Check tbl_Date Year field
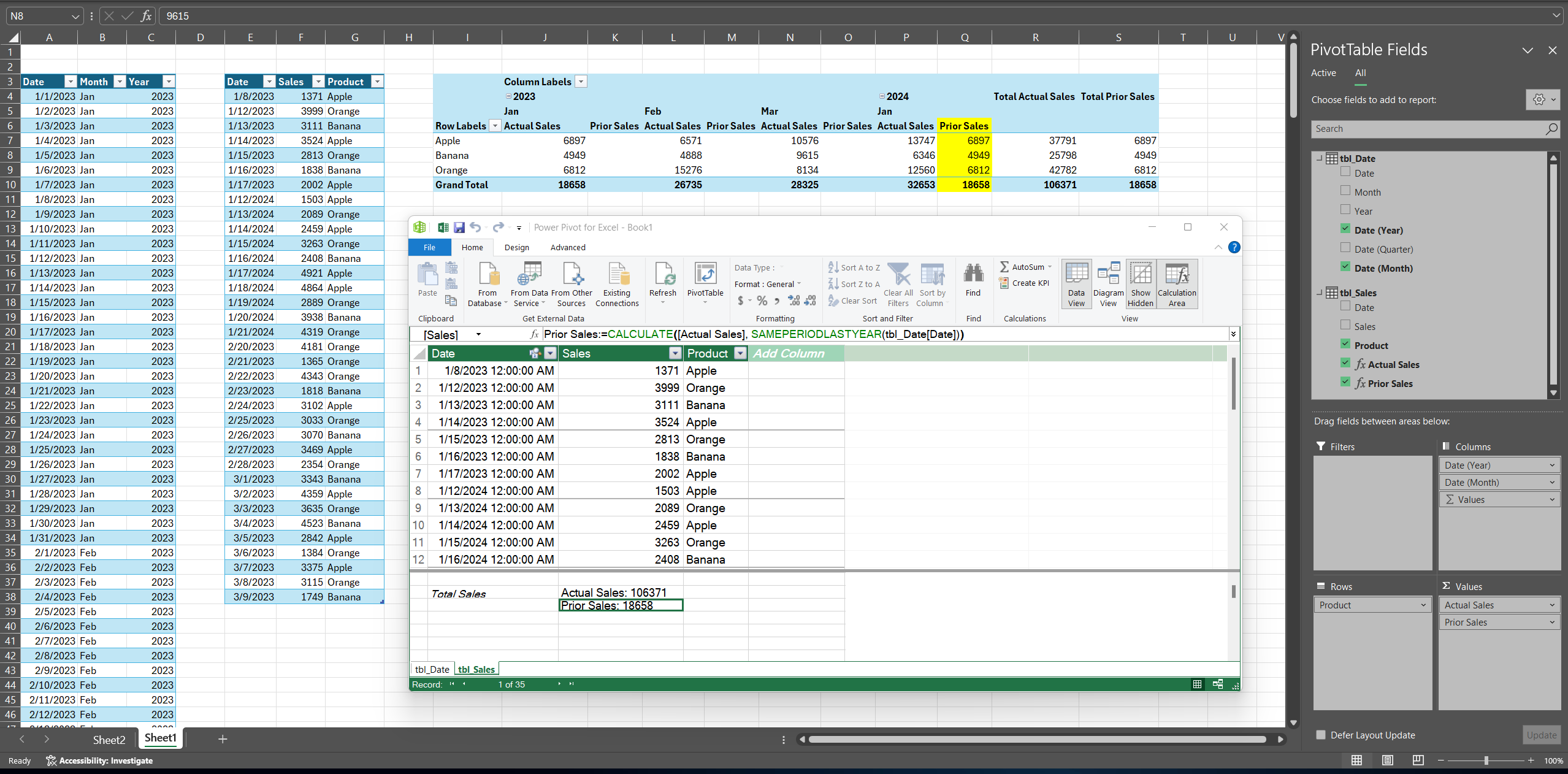 [1345, 210]
